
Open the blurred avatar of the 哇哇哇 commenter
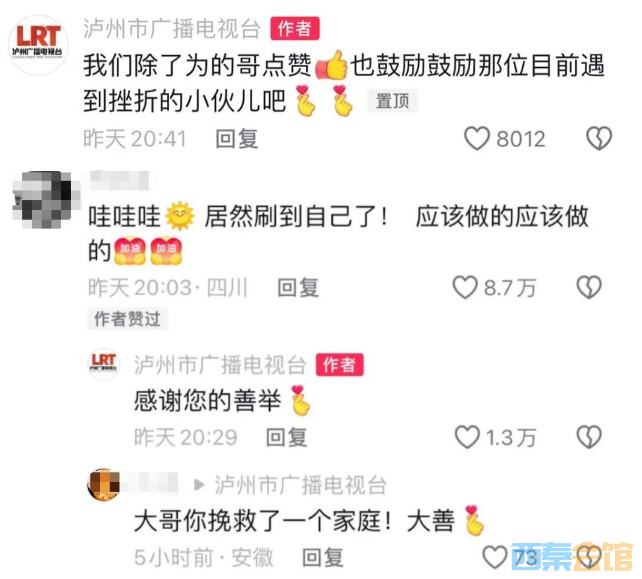[42, 200]
